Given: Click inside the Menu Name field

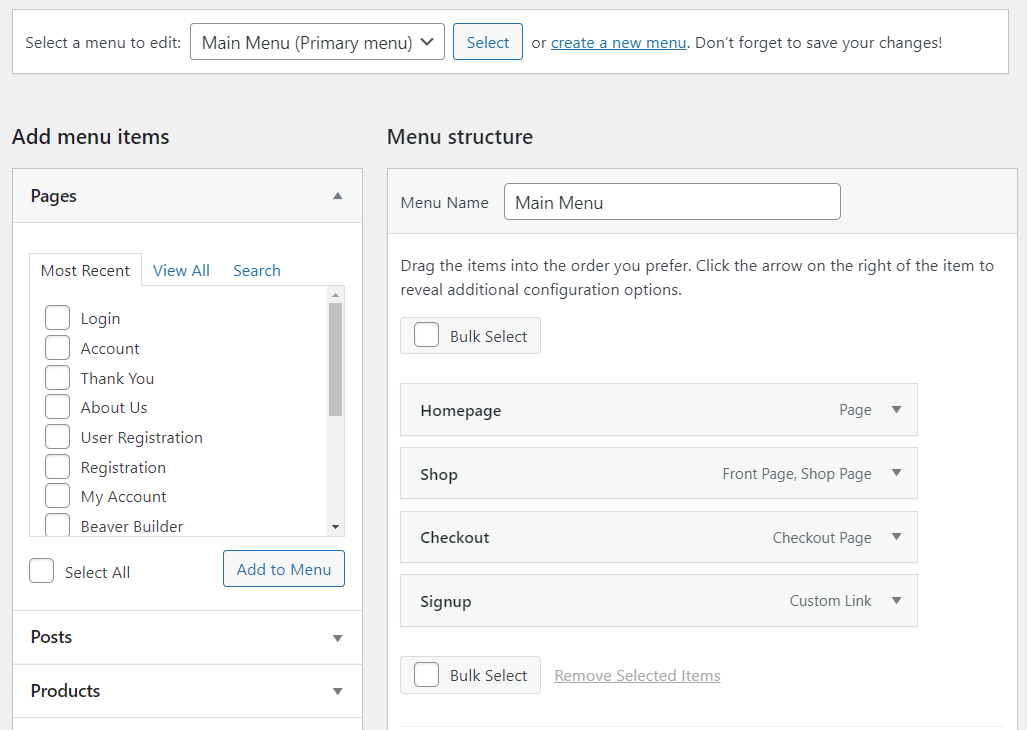Looking at the screenshot, I should tap(671, 201).
